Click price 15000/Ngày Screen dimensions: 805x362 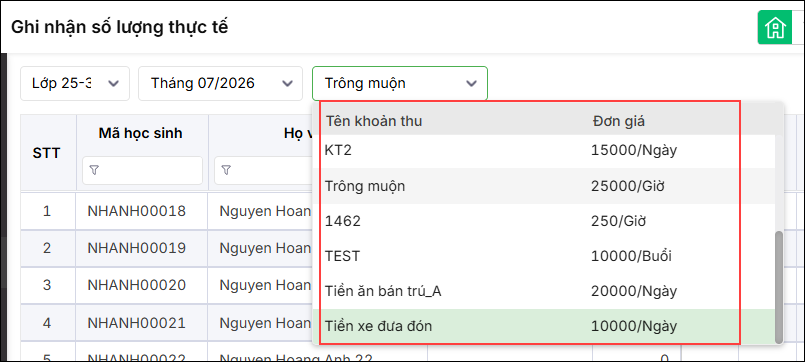634,151
